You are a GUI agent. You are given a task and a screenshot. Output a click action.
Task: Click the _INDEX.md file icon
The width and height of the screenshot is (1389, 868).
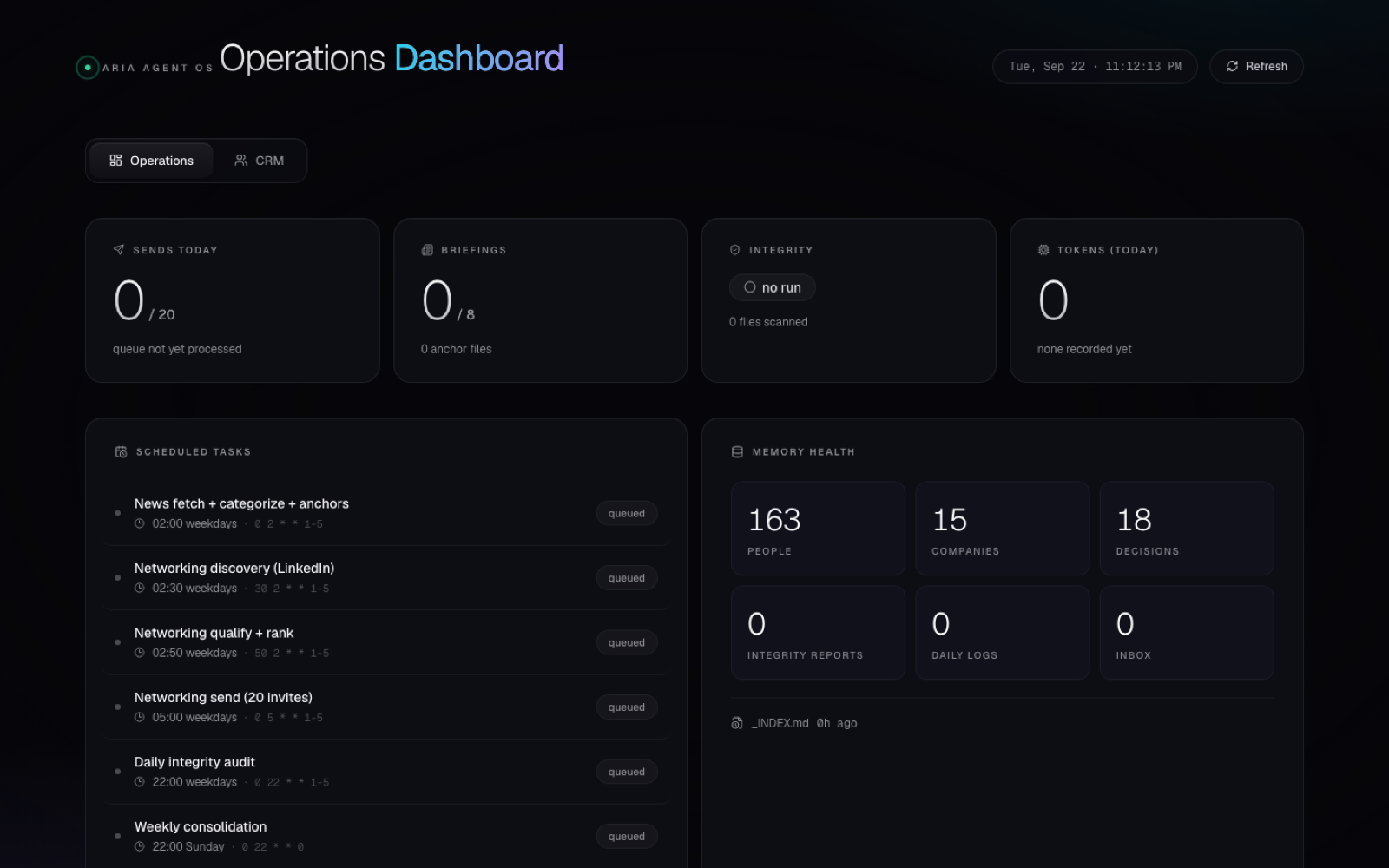[x=737, y=723]
